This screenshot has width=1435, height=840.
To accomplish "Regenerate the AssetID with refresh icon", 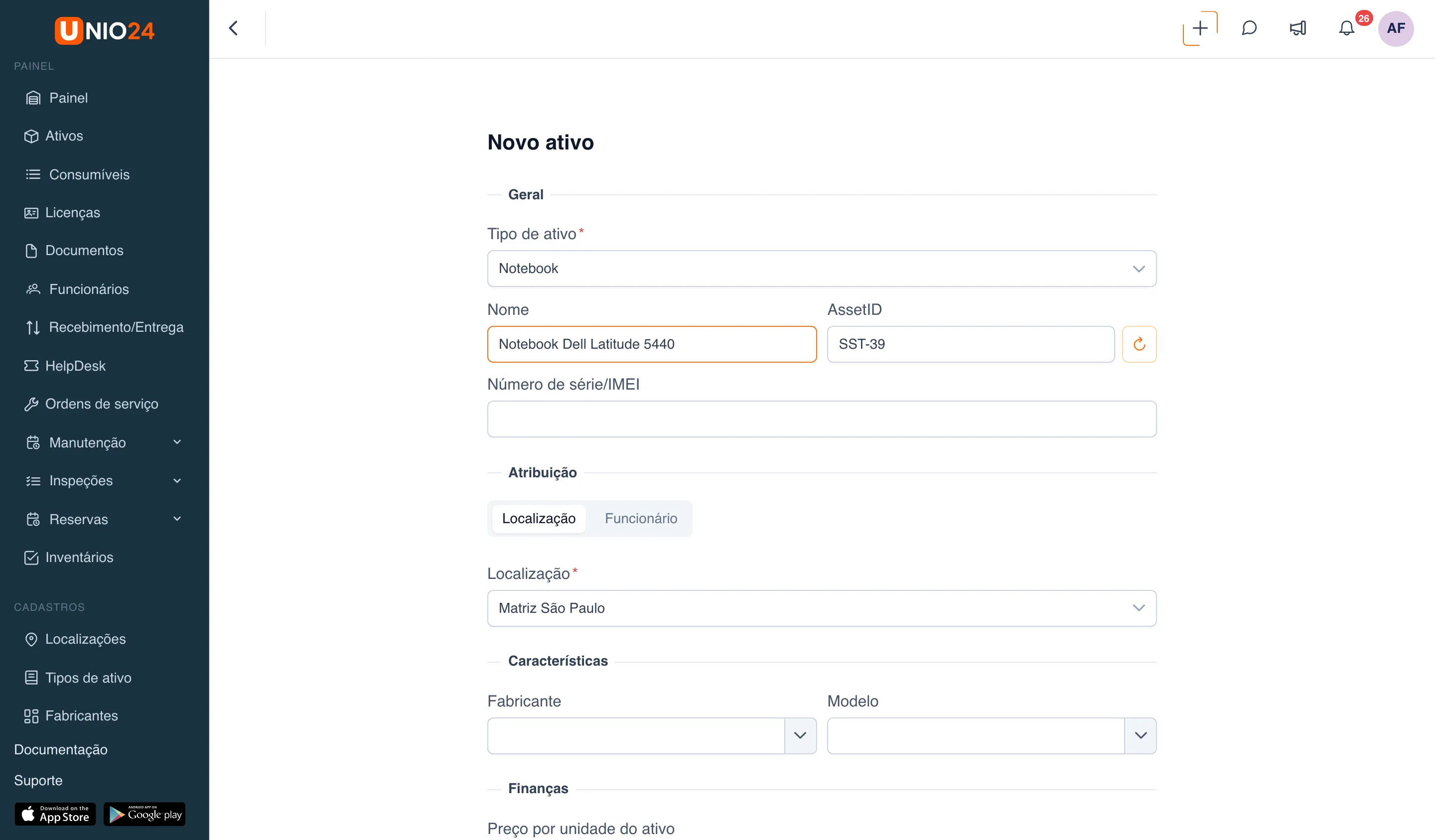I will click(1139, 344).
